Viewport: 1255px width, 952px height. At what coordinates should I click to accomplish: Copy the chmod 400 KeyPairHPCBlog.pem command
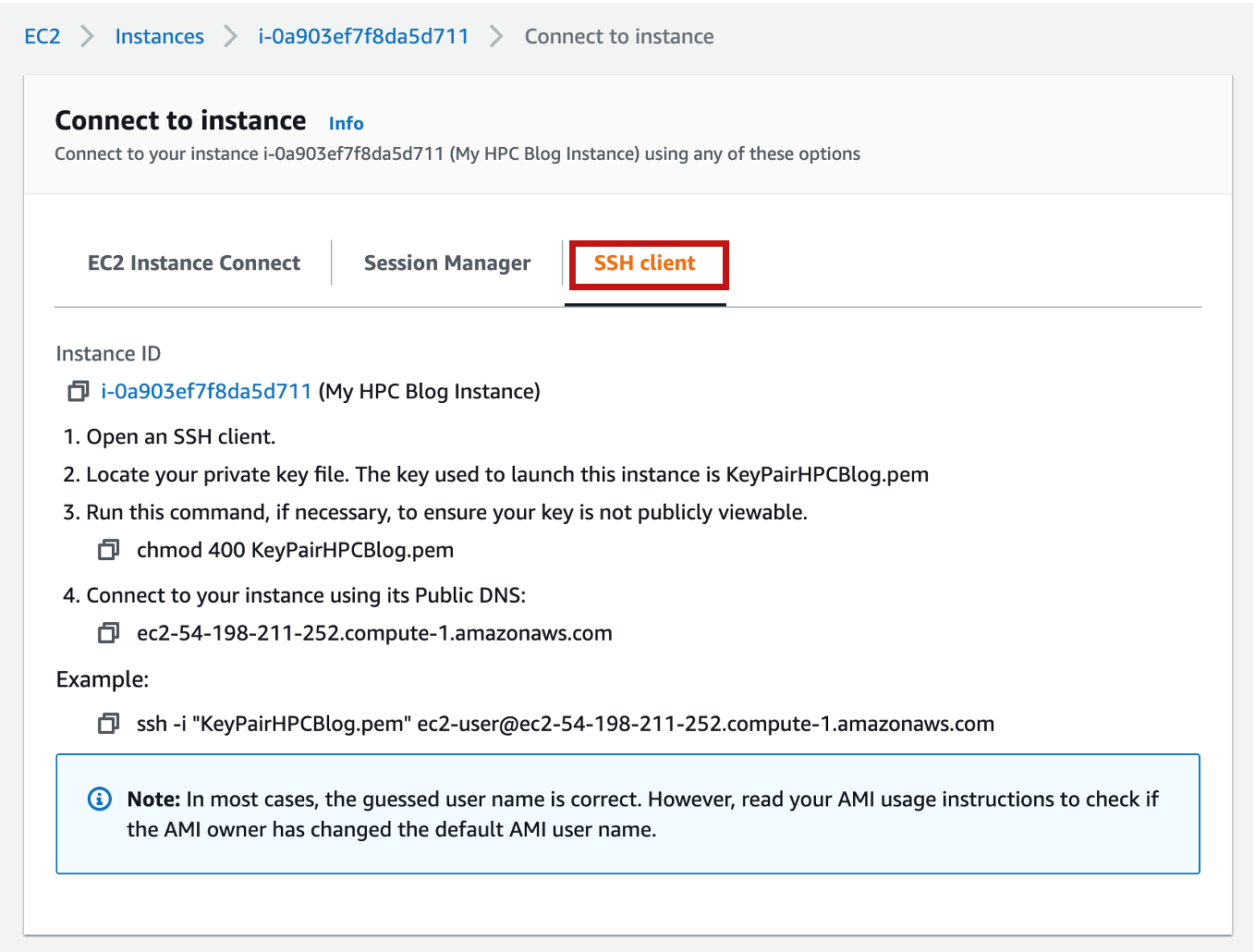click(x=108, y=549)
